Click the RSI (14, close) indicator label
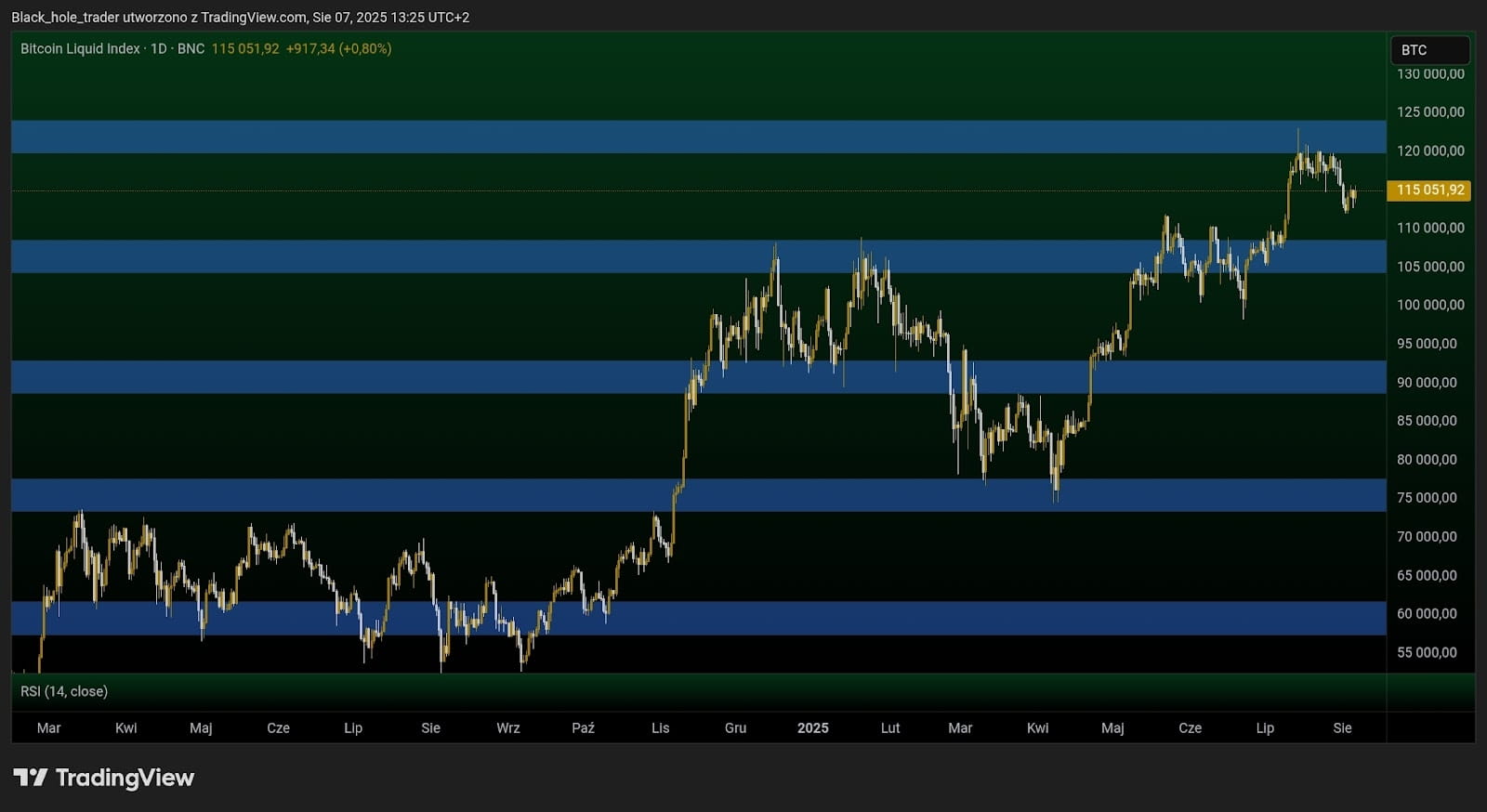Viewport: 1487px width, 812px height. click(64, 691)
